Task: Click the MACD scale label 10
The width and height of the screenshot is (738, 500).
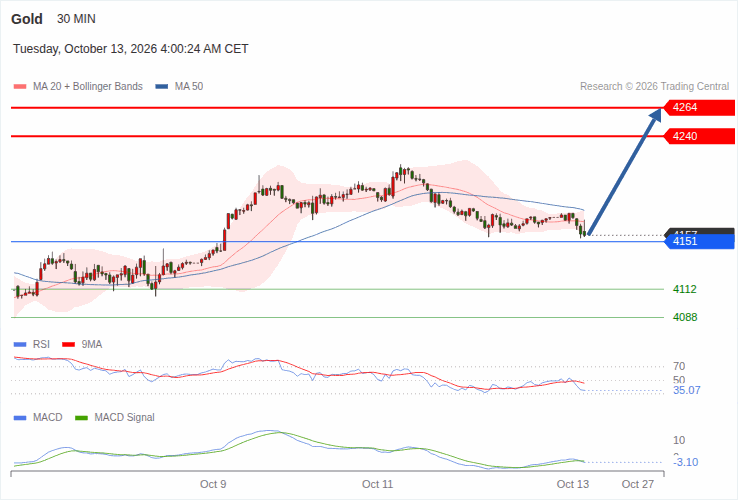Action: (x=679, y=441)
